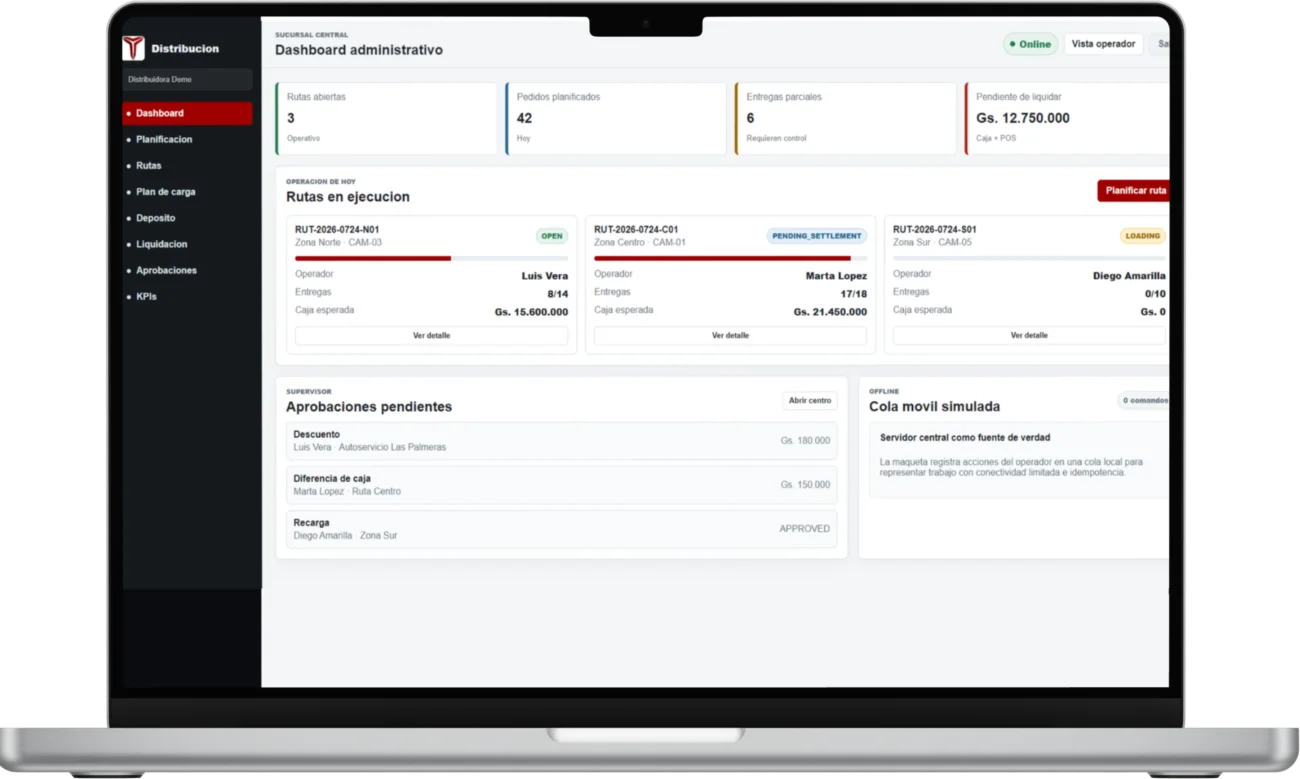The height and width of the screenshot is (779, 1300).
Task: Navigate to Liquidacion
Action: tap(187, 244)
